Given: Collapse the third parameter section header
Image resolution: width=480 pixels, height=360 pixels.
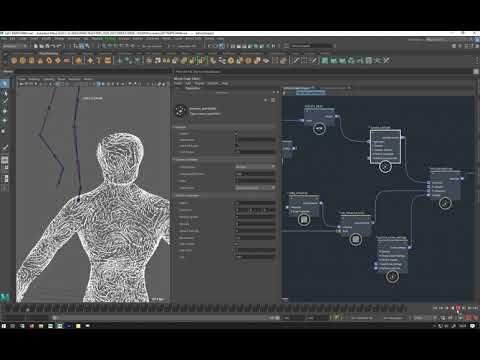Looking at the screenshot, I should tap(224, 196).
